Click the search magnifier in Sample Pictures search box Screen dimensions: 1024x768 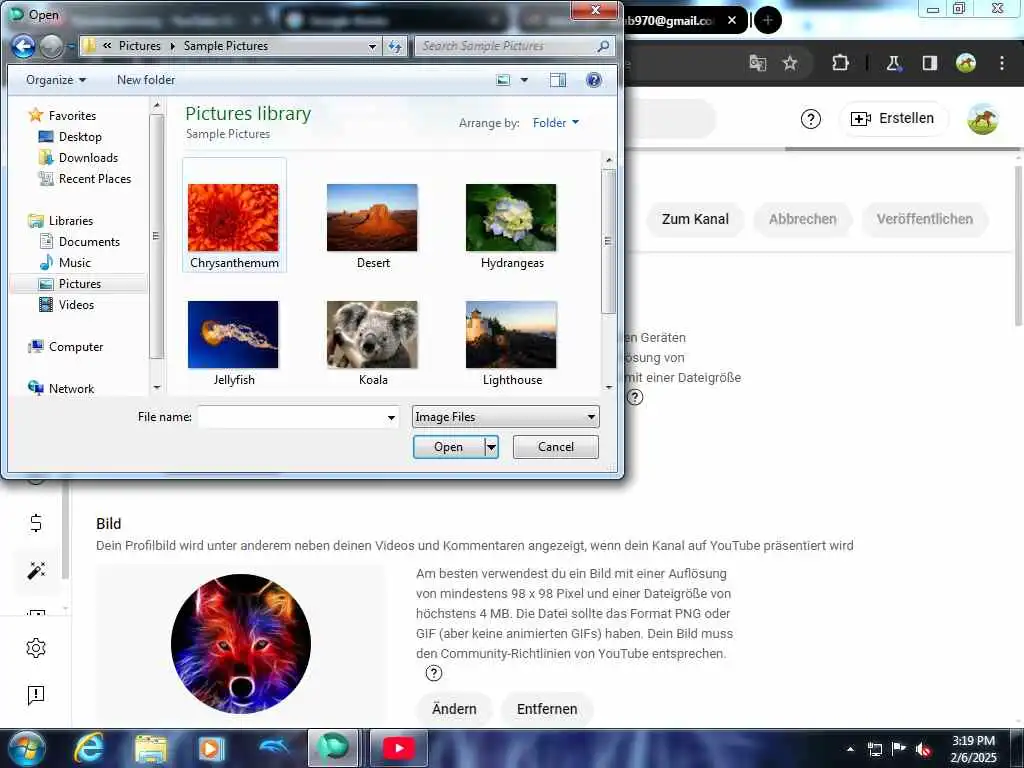pyautogui.click(x=603, y=46)
